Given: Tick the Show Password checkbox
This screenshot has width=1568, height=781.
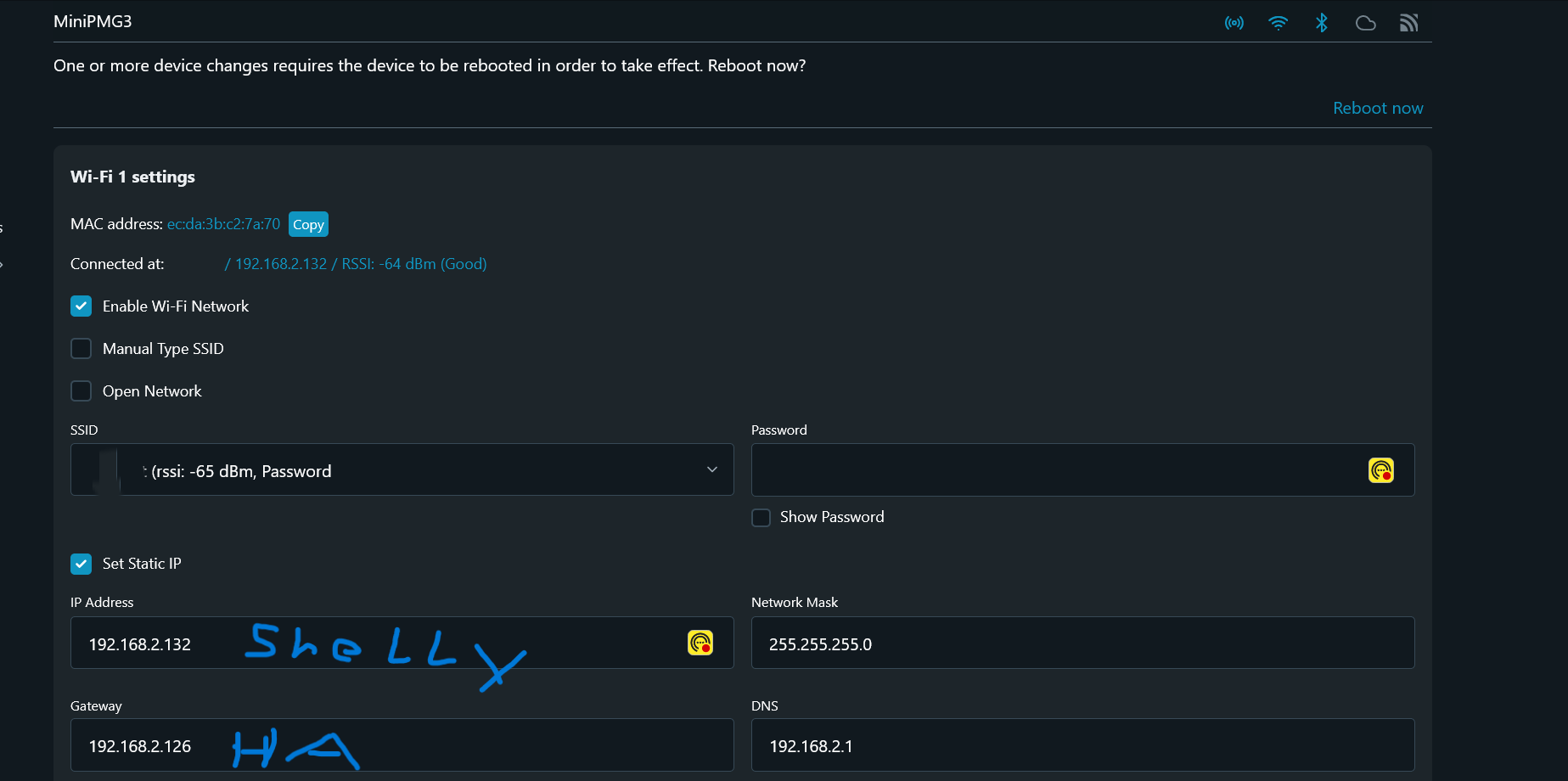Looking at the screenshot, I should coord(762,518).
